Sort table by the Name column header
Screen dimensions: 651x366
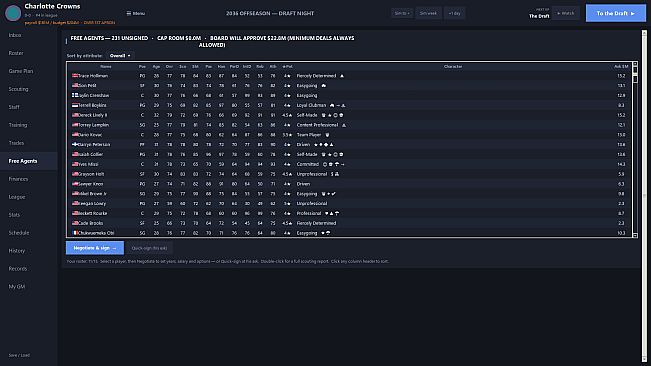[x=106, y=66]
